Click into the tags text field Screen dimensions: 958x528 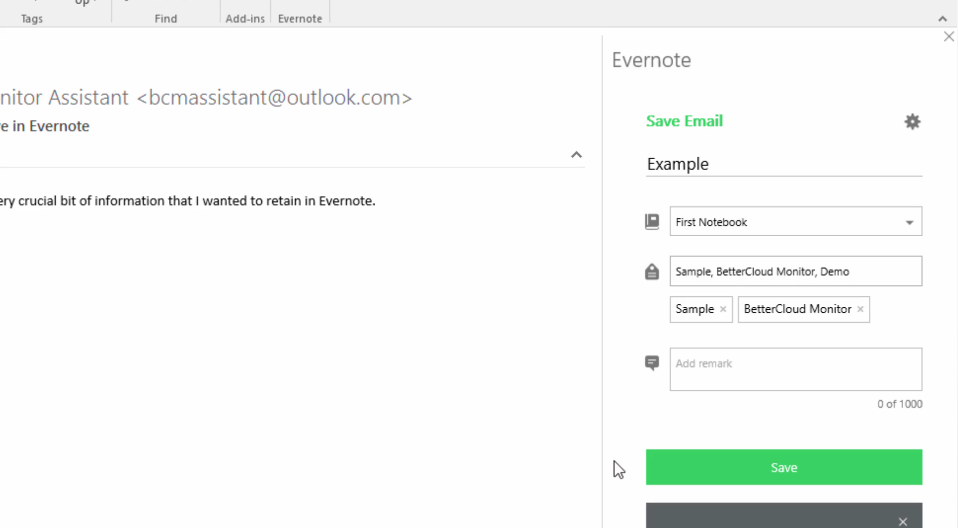795,271
